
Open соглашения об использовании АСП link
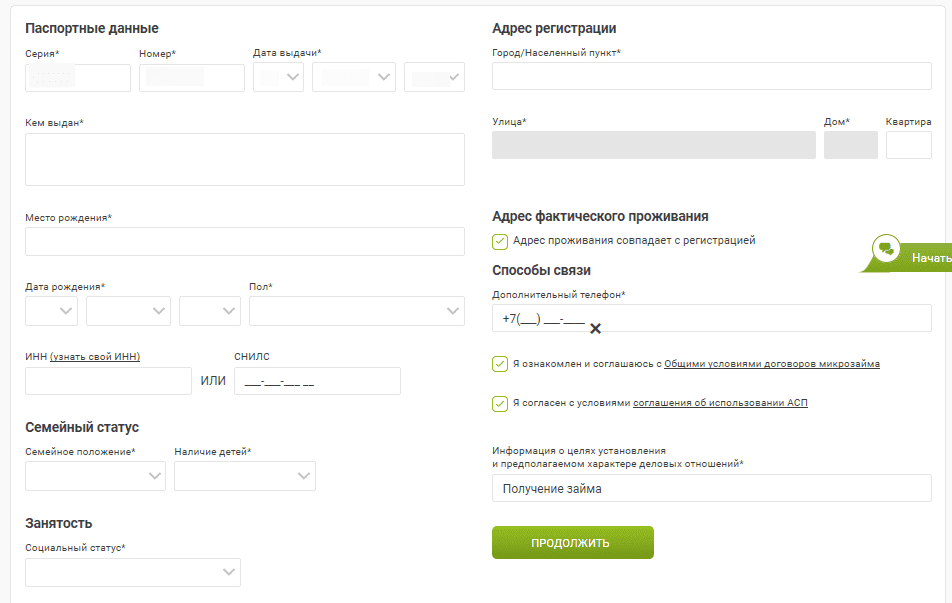pos(720,403)
